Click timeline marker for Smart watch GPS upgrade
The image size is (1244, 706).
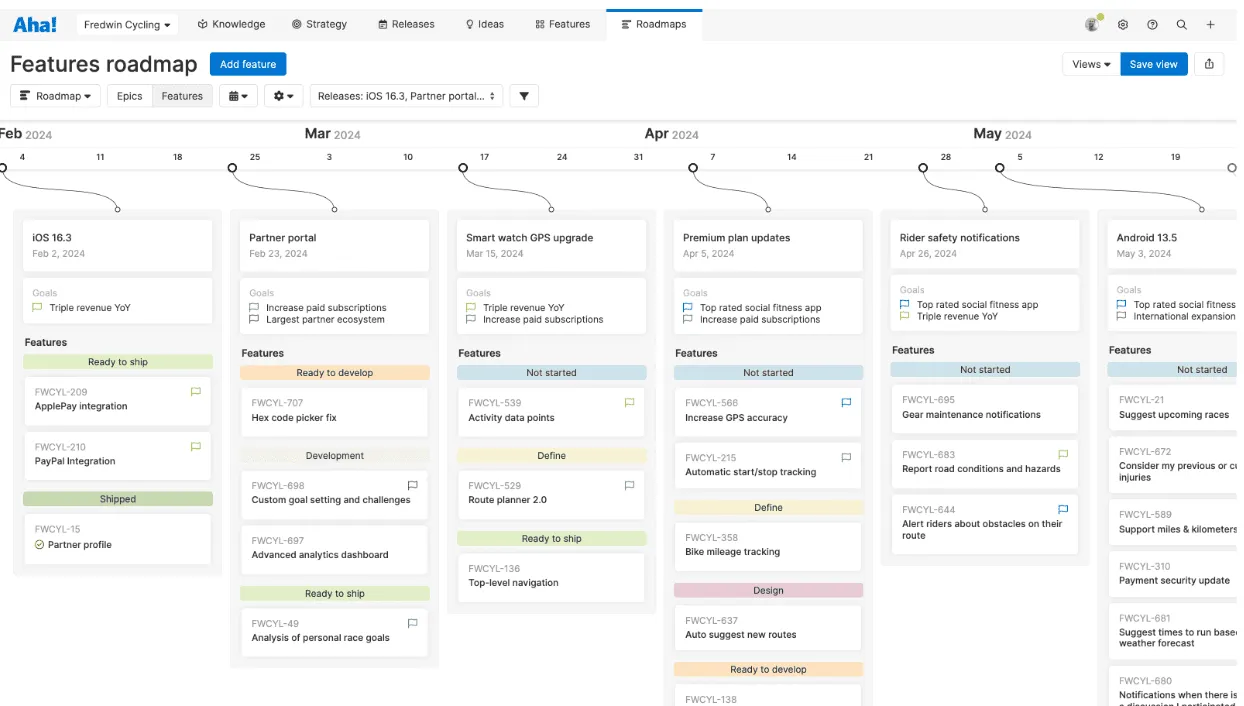pos(463,168)
